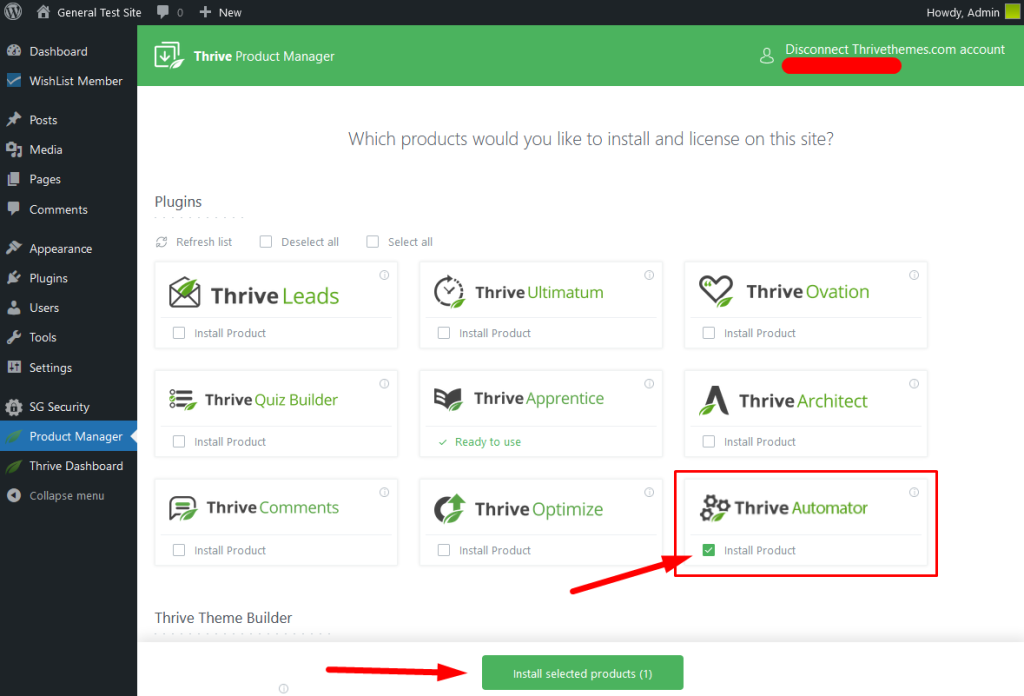The height and width of the screenshot is (696, 1024).
Task: Click the Thrive Ovation heart logo
Action: (716, 291)
